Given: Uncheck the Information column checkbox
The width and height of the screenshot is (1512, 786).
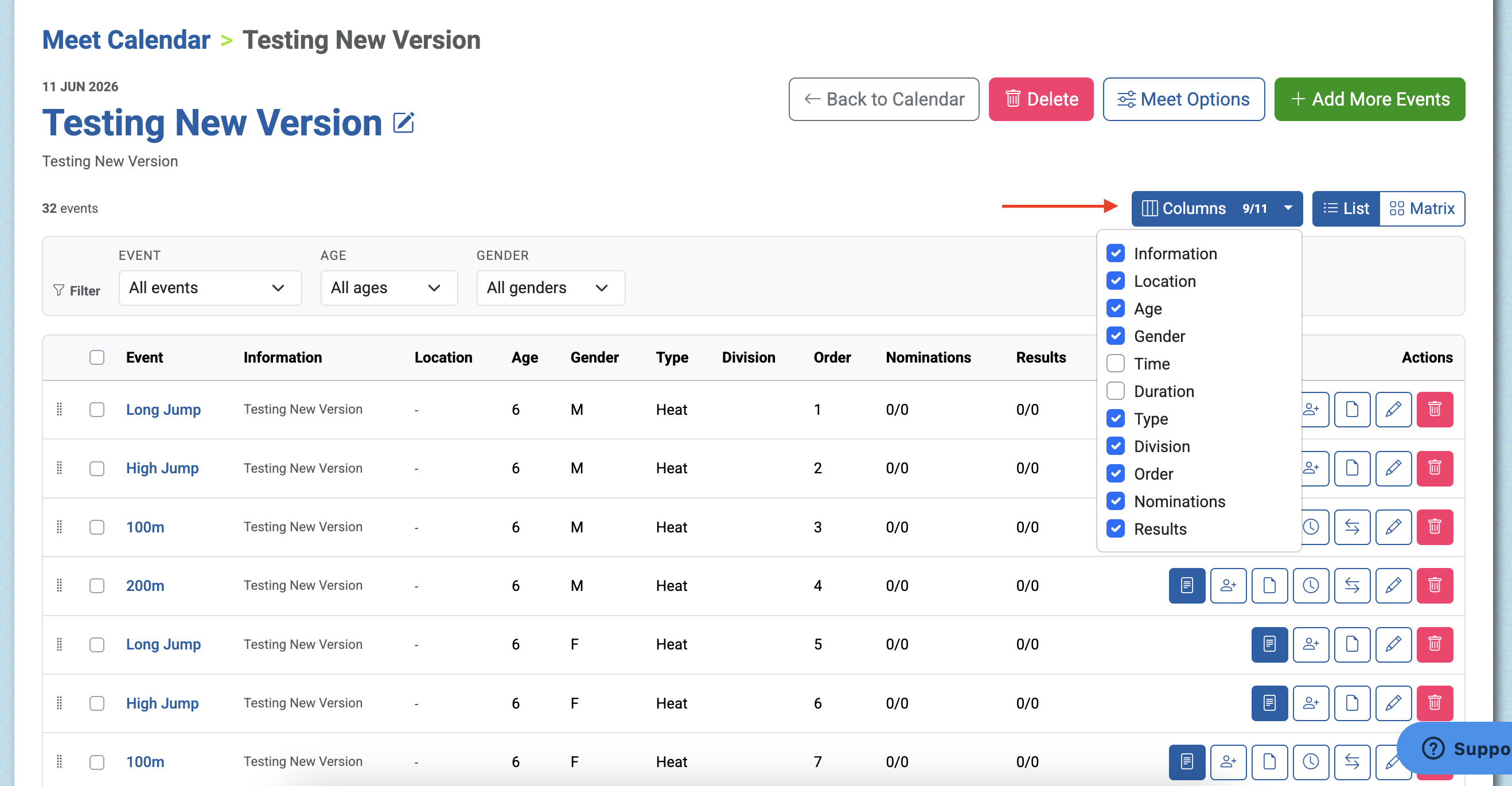Looking at the screenshot, I should click(1115, 253).
